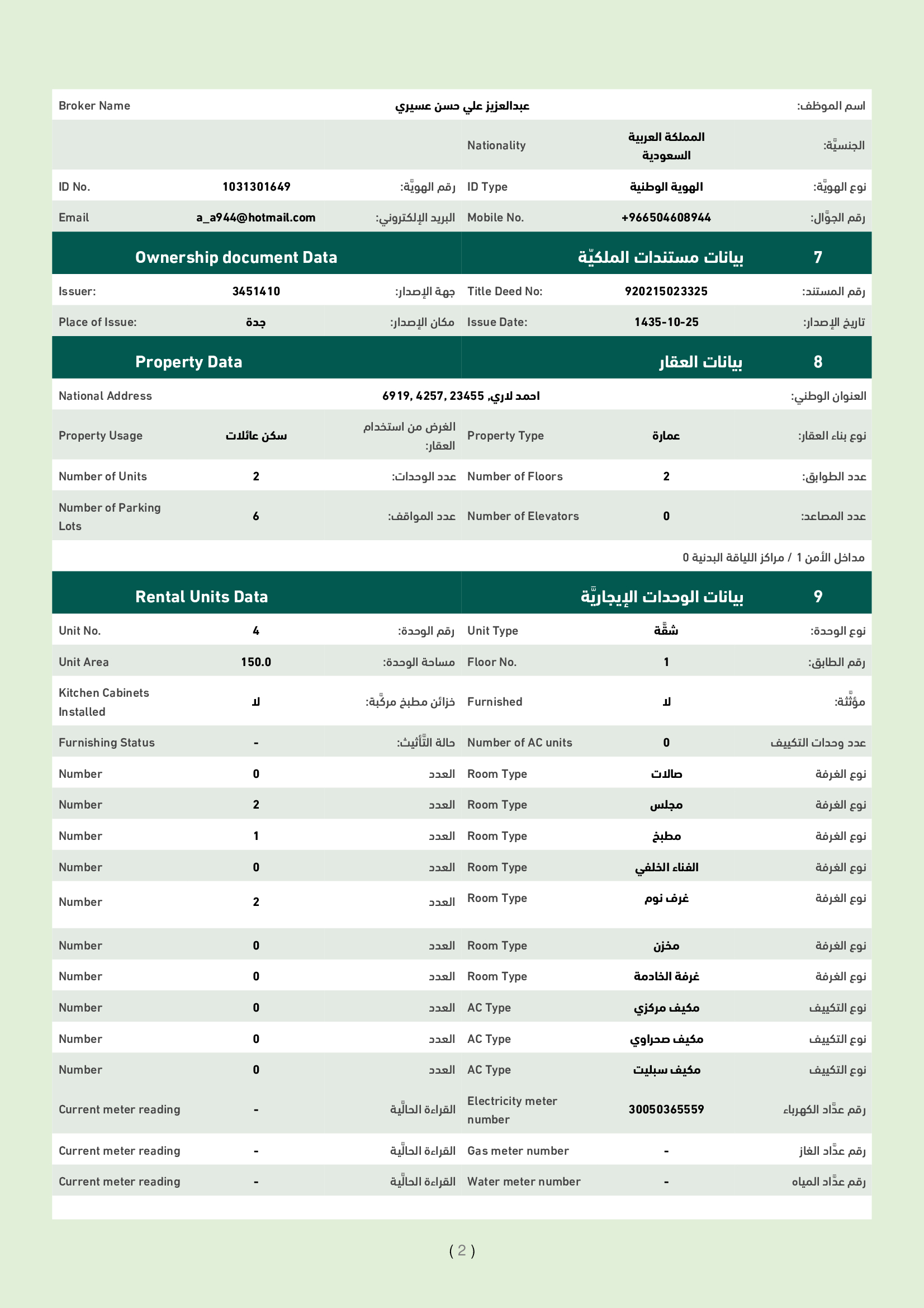Viewport: 924px width, 1308px height.
Task: Select the Title Deed number 920215023325
Action: tap(666, 291)
